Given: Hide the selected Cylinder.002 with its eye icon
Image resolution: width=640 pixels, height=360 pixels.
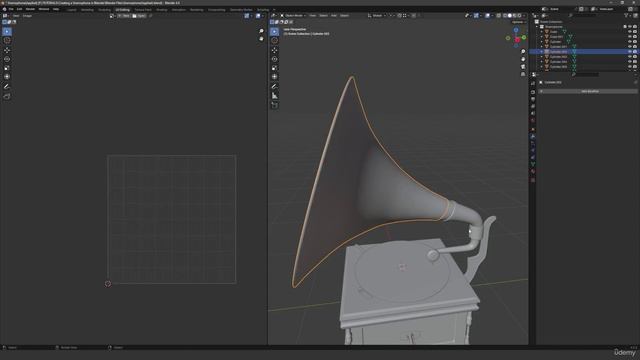Looking at the screenshot, I should click(630, 52).
